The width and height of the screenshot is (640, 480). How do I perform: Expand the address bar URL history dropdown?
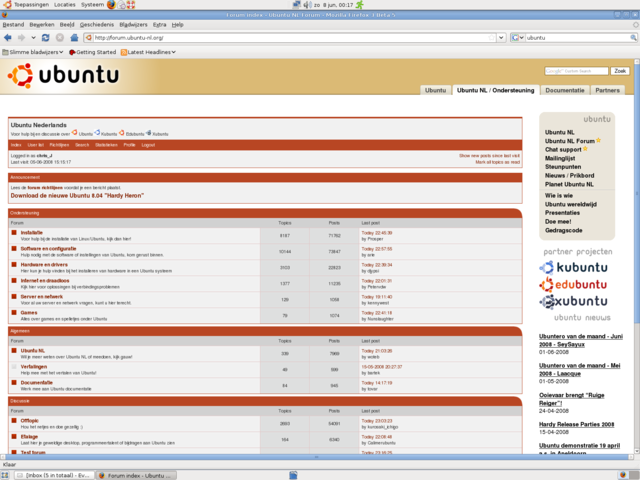[501, 38]
